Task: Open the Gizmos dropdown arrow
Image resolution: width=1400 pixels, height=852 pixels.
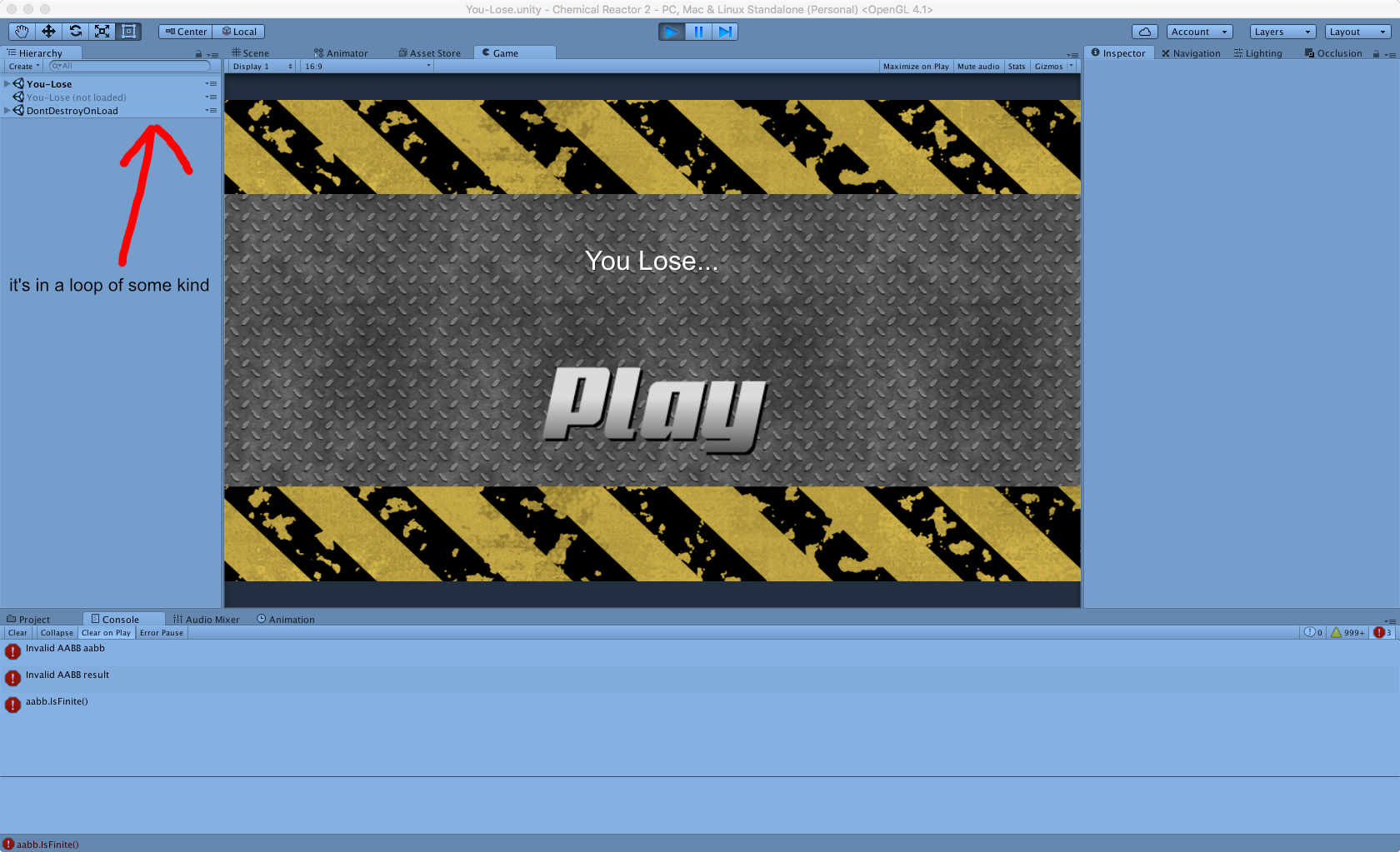Action: (x=1071, y=66)
